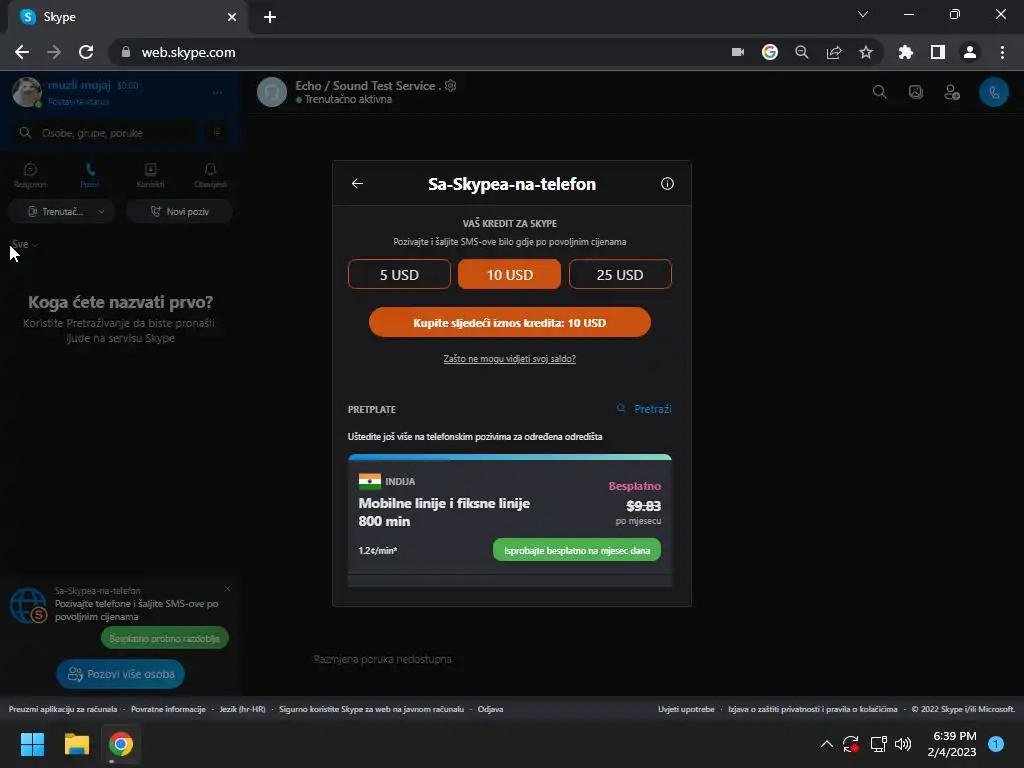Image resolution: width=1024 pixels, height=768 pixels.
Task: Go back using the dialog's back arrow
Action: tap(357, 184)
